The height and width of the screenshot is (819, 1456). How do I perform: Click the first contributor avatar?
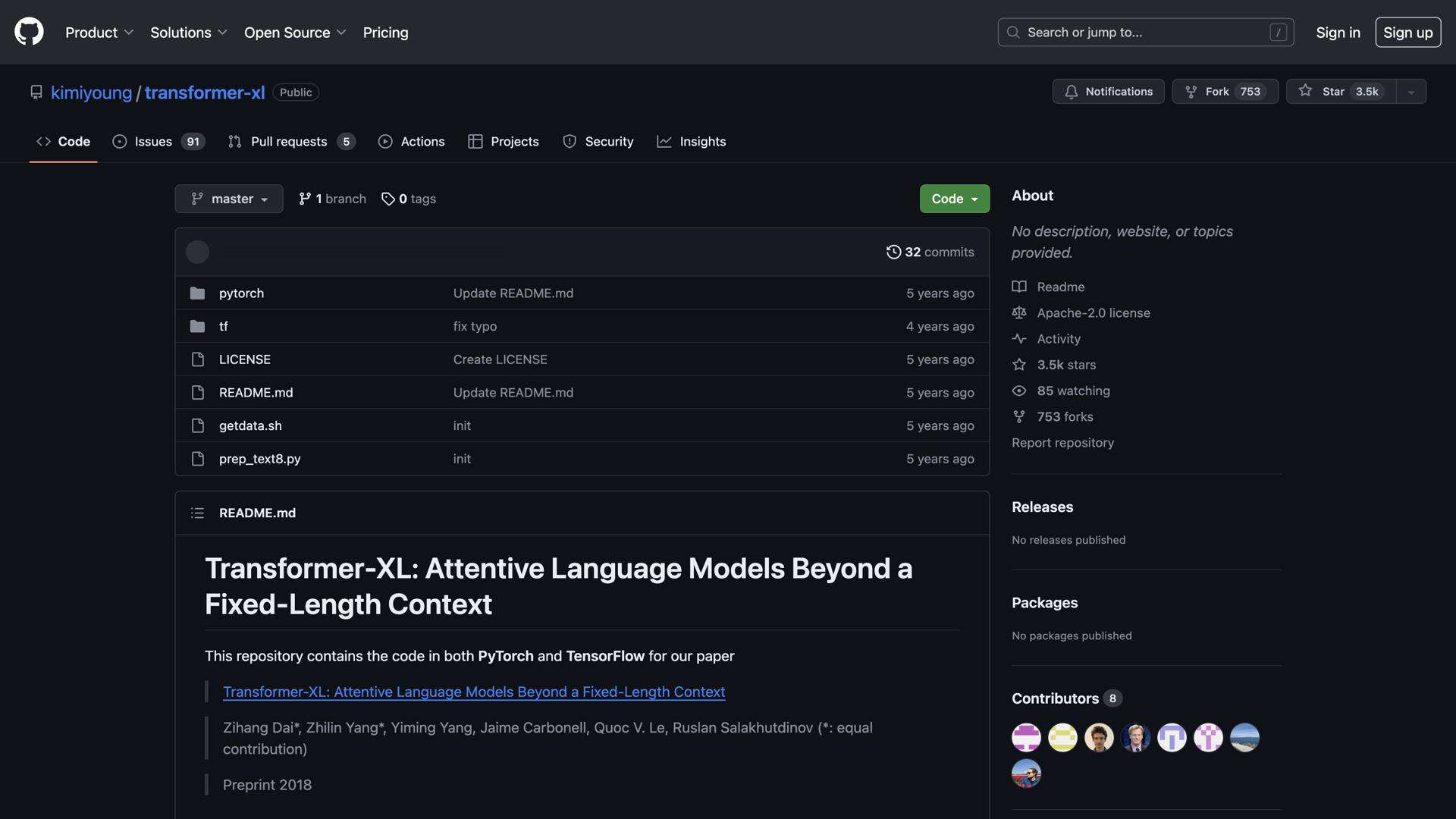(x=1026, y=737)
